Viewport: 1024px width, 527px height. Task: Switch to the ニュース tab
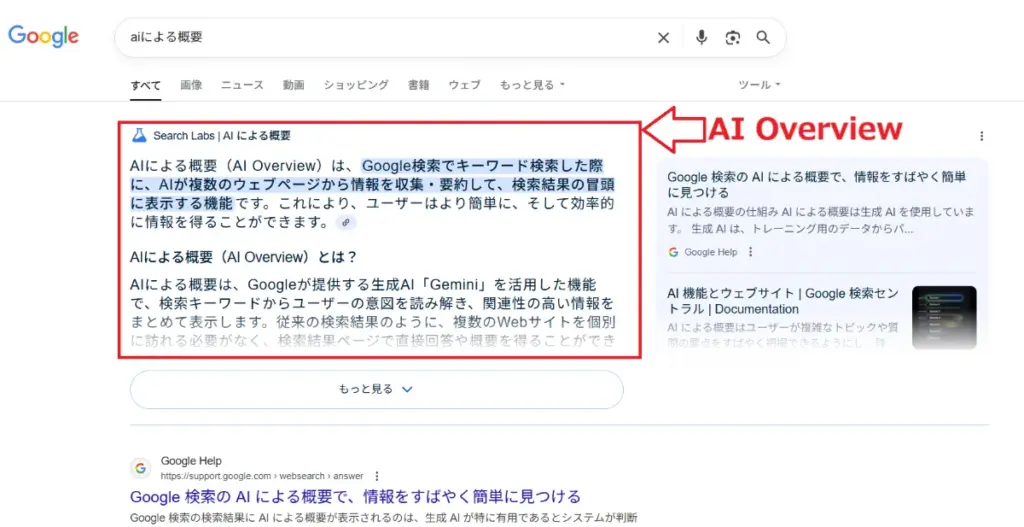coord(242,85)
